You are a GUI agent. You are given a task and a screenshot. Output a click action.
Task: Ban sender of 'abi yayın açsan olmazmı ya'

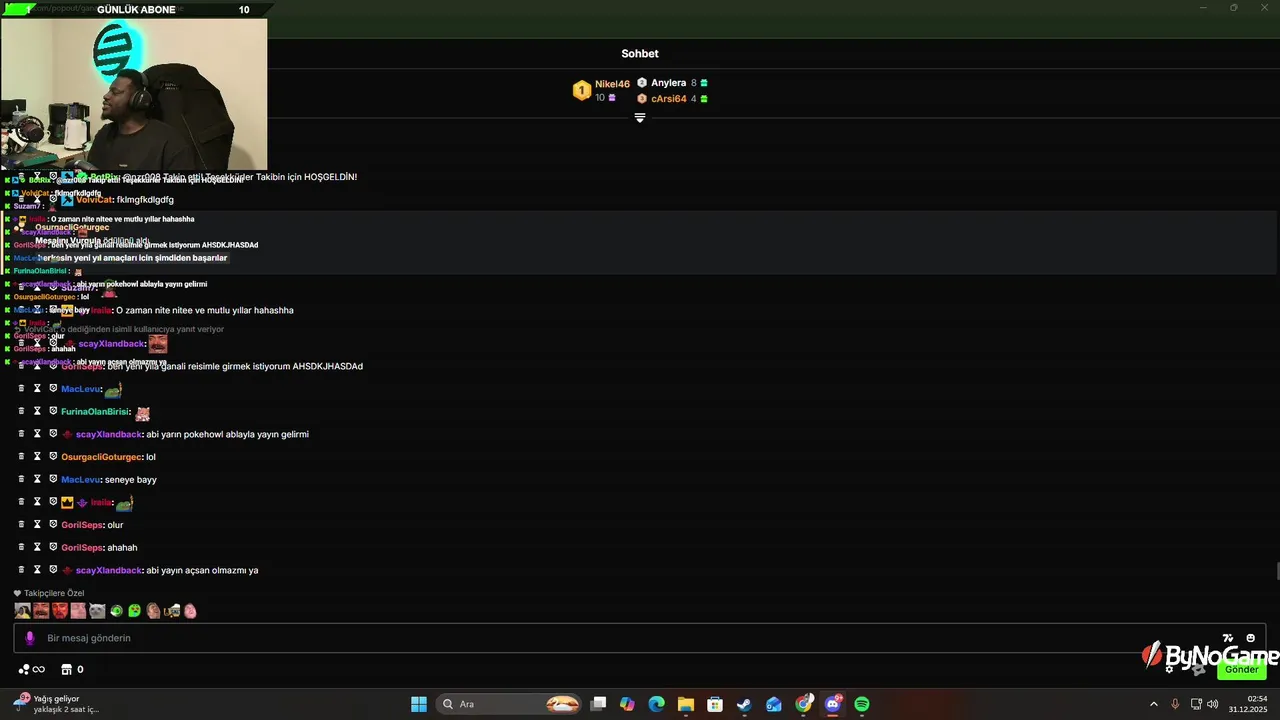[x=53, y=569]
